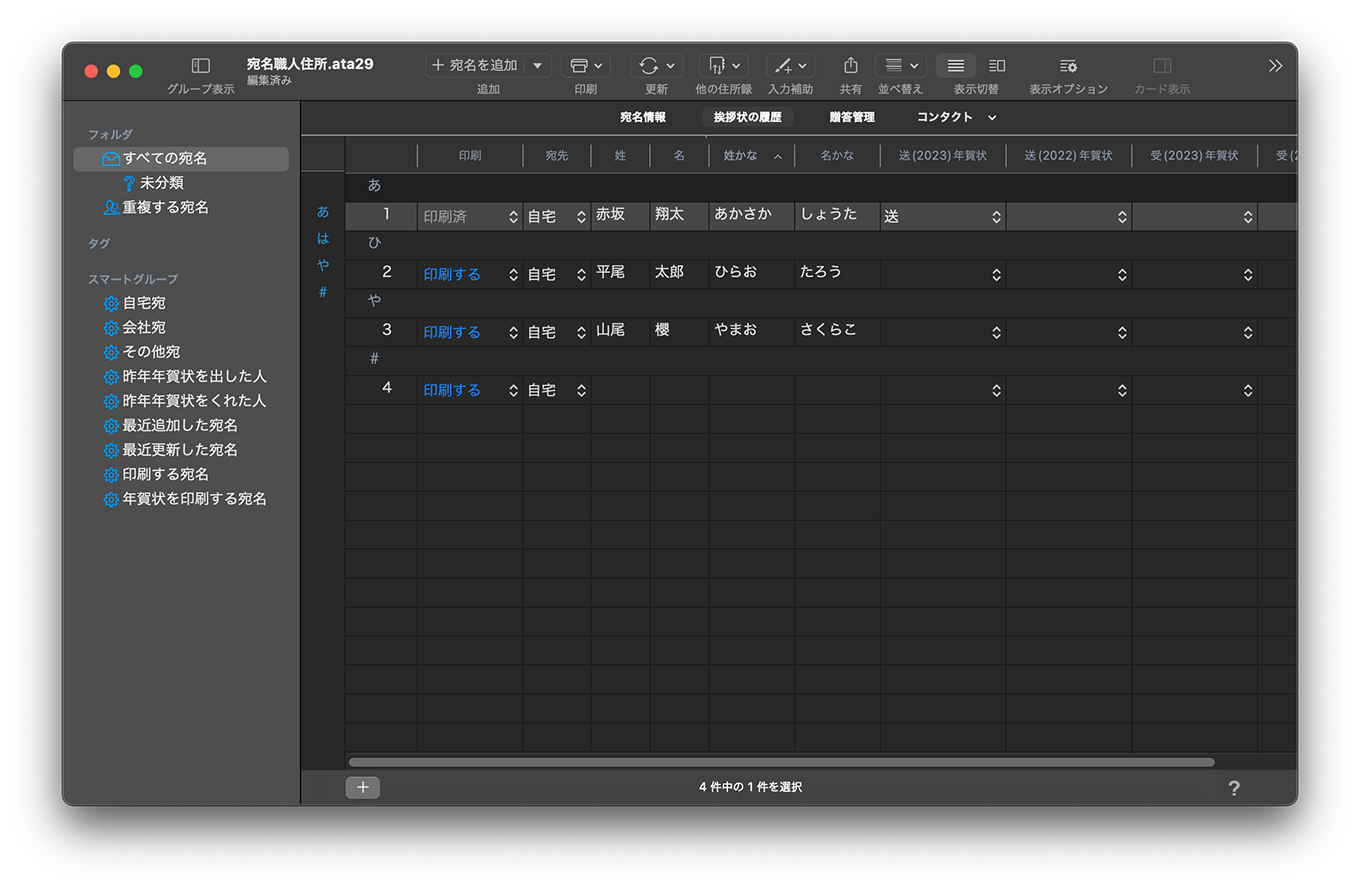Open the 自宅 dropdown for 平尾
This screenshot has height=888, width=1360.
557,274
